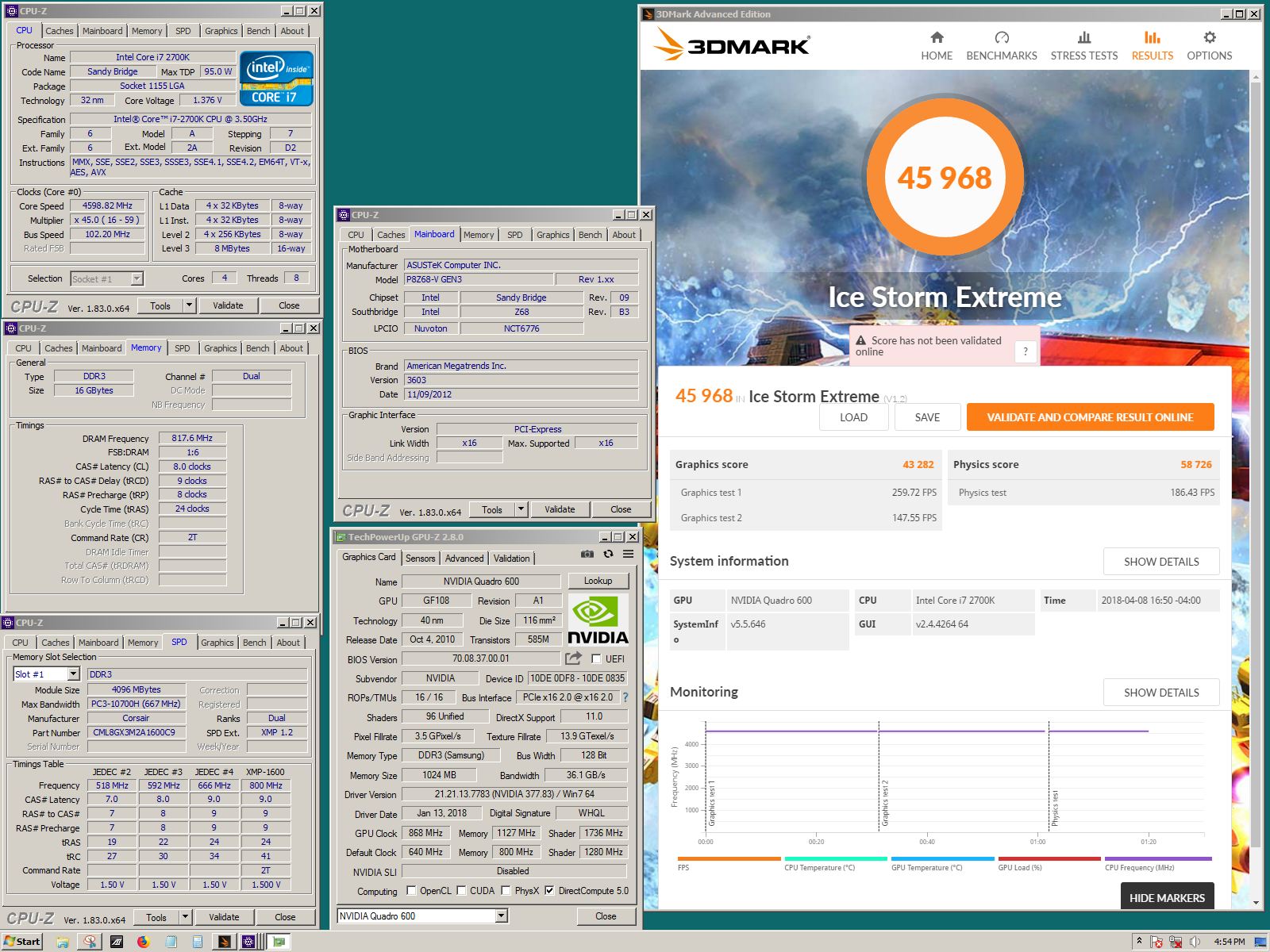Toggle the UEFI checkbox in GPU-Z
Screen dimensions: 1270x952
point(596,659)
